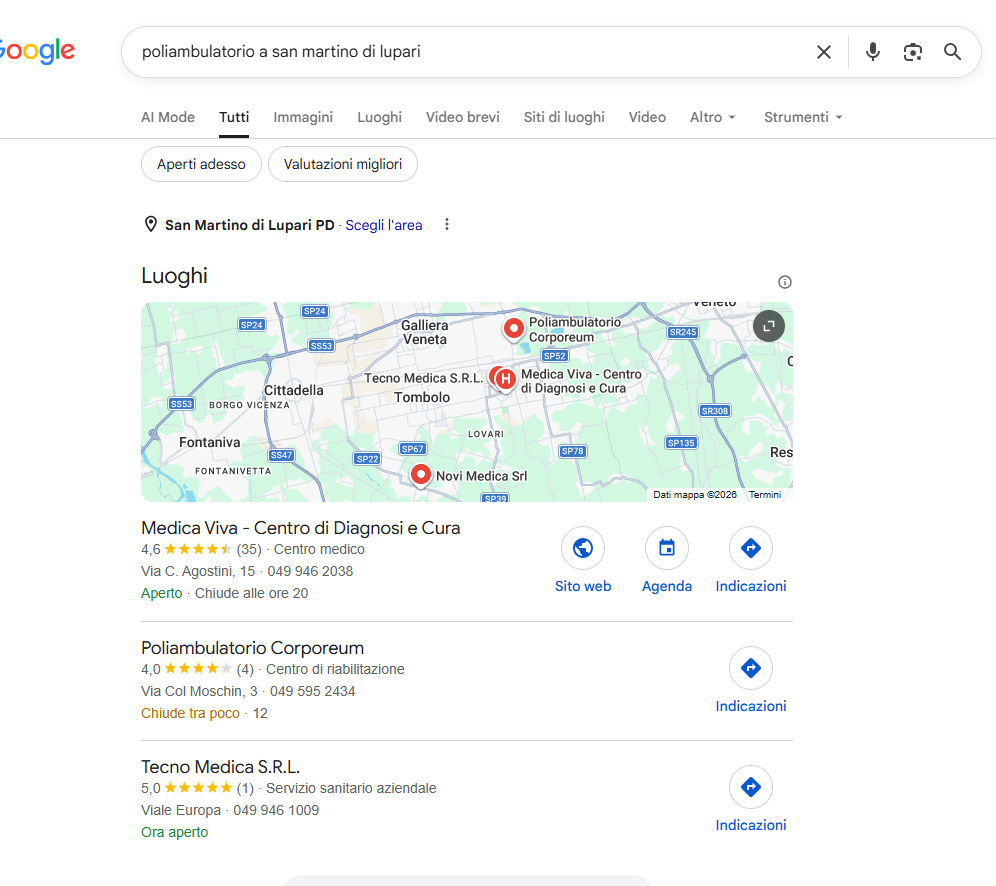The width and height of the screenshot is (996, 886).
Task: Get directions icon for Tecno Medica S.R.L.
Action: tap(751, 787)
